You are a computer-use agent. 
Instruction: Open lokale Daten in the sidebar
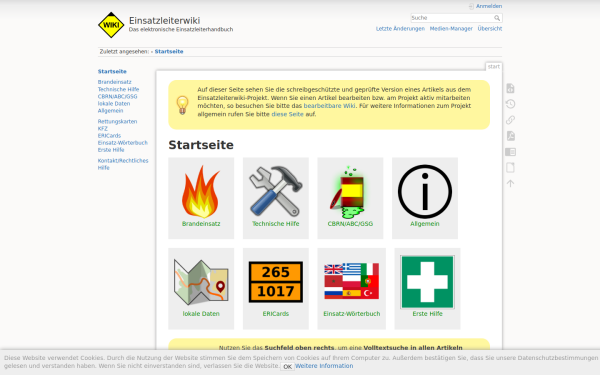(114, 104)
